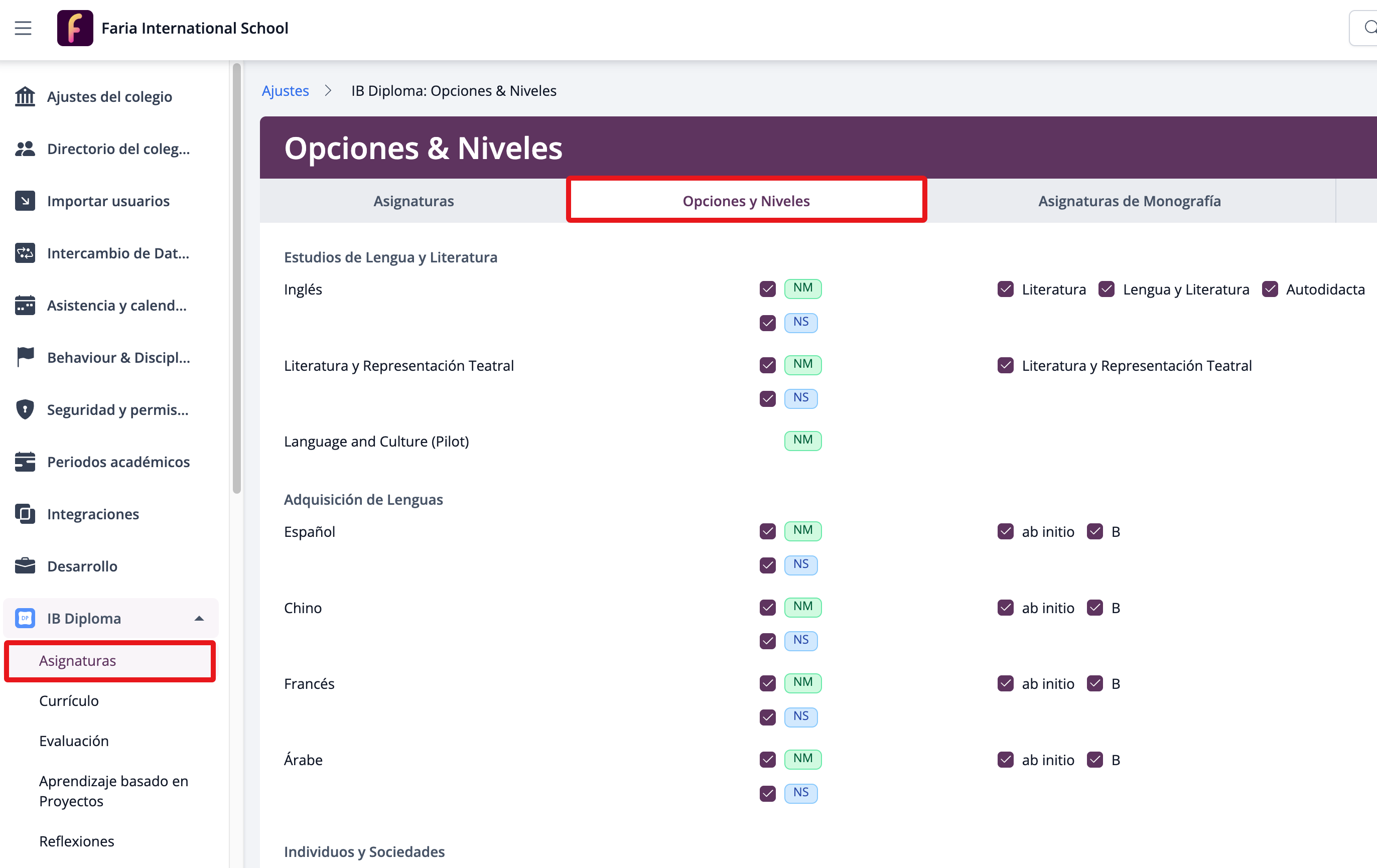This screenshot has width=1377, height=868.
Task: Open Seguridad y permisos shield icon
Action: point(25,409)
